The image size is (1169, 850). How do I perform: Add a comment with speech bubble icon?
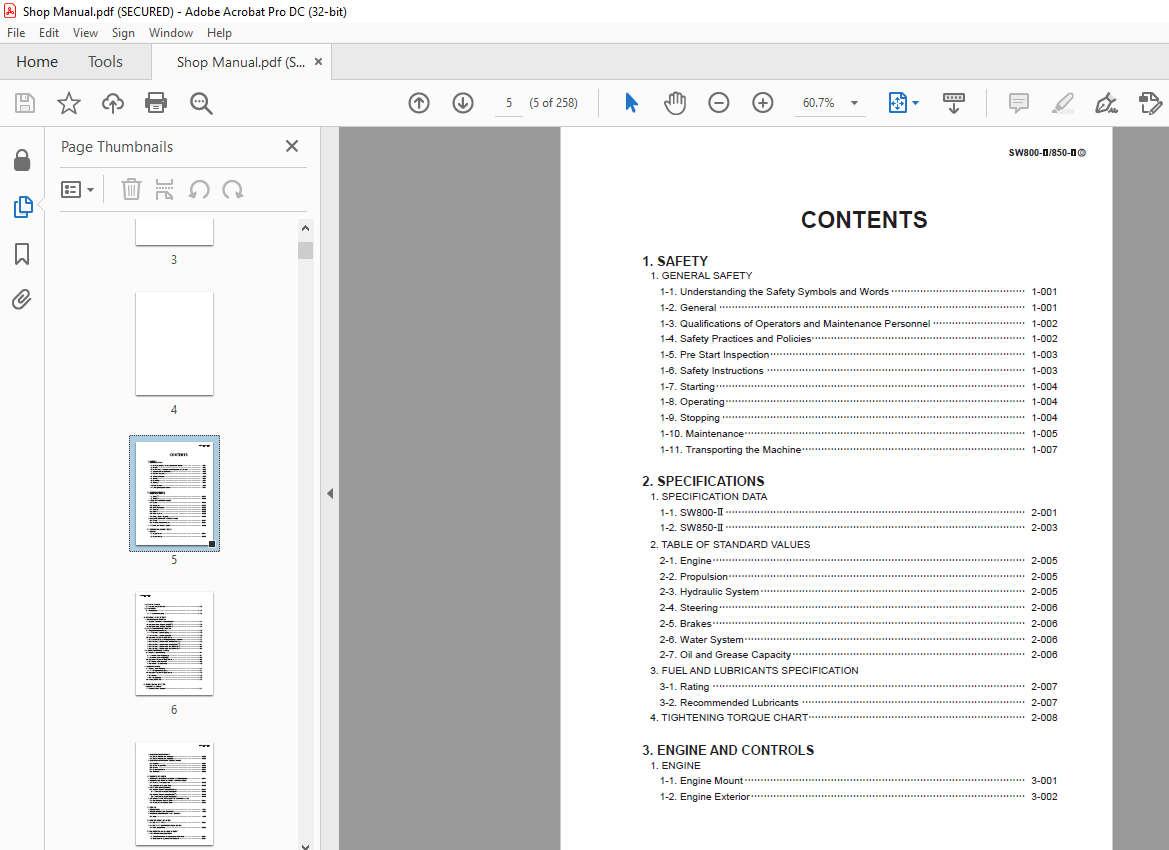pos(1018,103)
